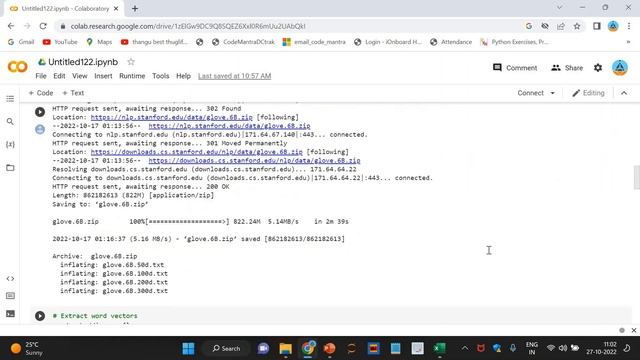This screenshot has width=640, height=360.
Task: Add a new Code cell
Action: pyautogui.click(x=41, y=93)
